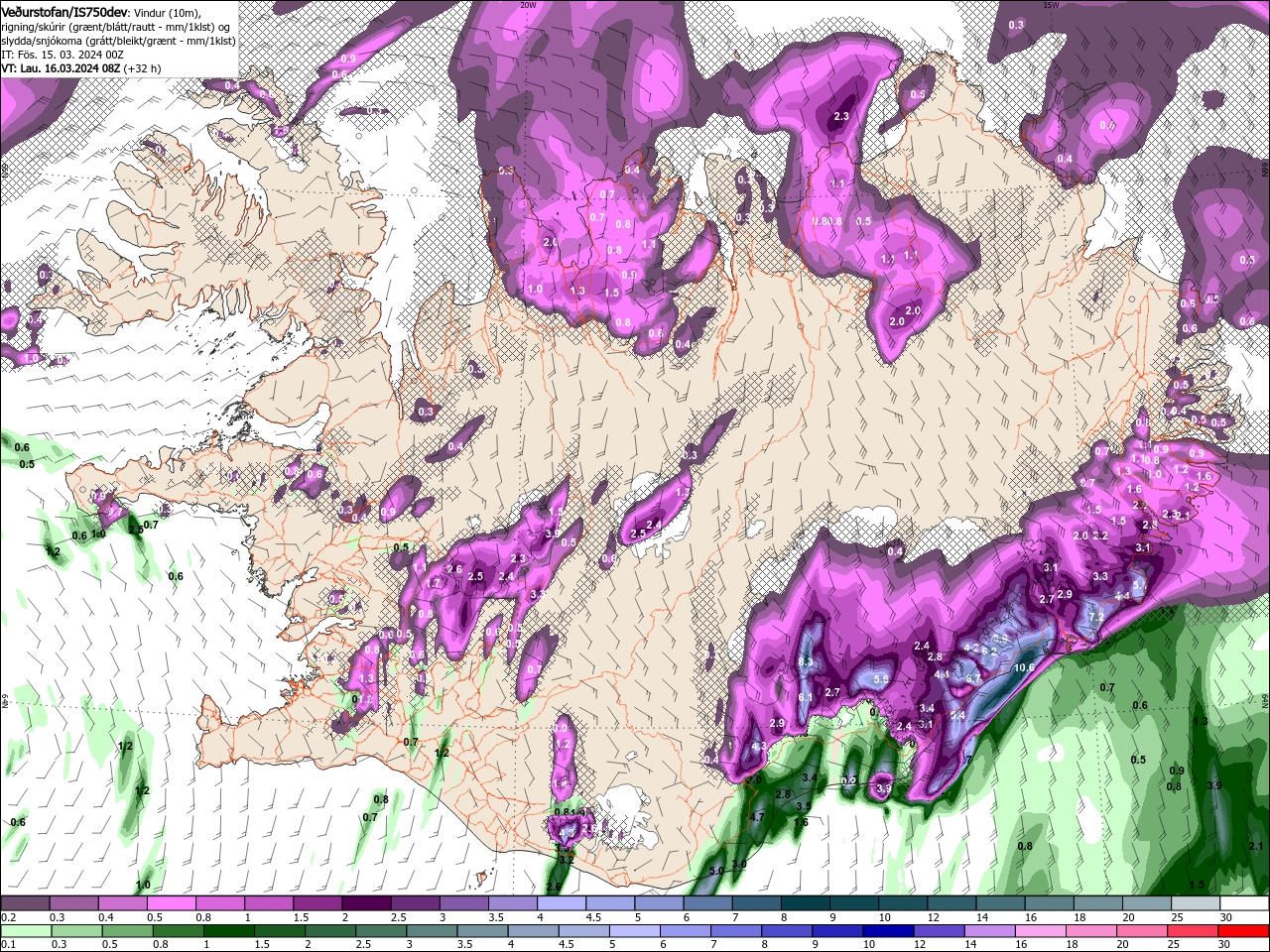Pick the palest green 0.1 swatch, lower legend row
1270x952 pixels.
pyautogui.click(x=27, y=930)
